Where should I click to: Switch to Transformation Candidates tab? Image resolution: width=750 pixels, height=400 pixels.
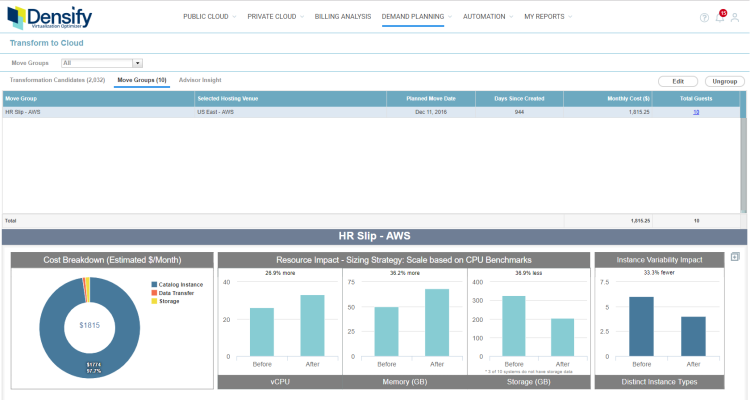click(x=57, y=80)
